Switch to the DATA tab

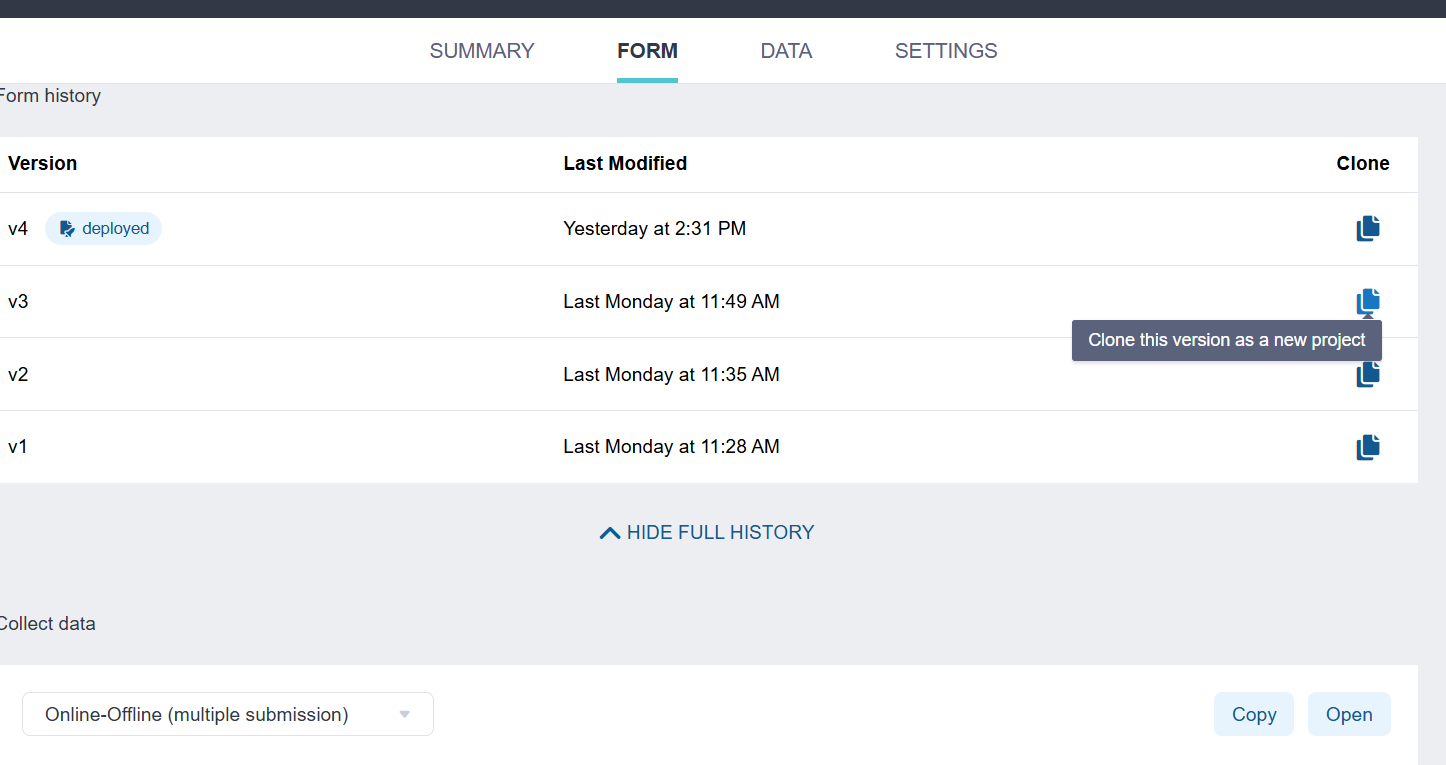pos(786,51)
